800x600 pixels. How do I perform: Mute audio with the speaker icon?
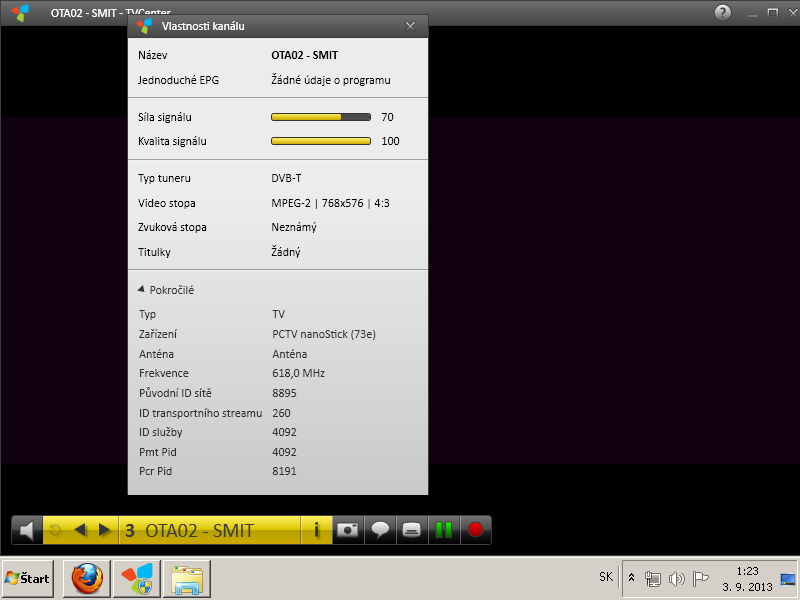pyautogui.click(x=27, y=530)
